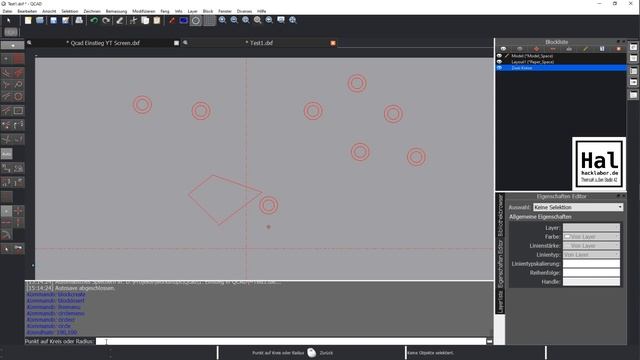Click the 'Kommando: blockcreate' history line
640x360 pixels.
click(x=56, y=294)
